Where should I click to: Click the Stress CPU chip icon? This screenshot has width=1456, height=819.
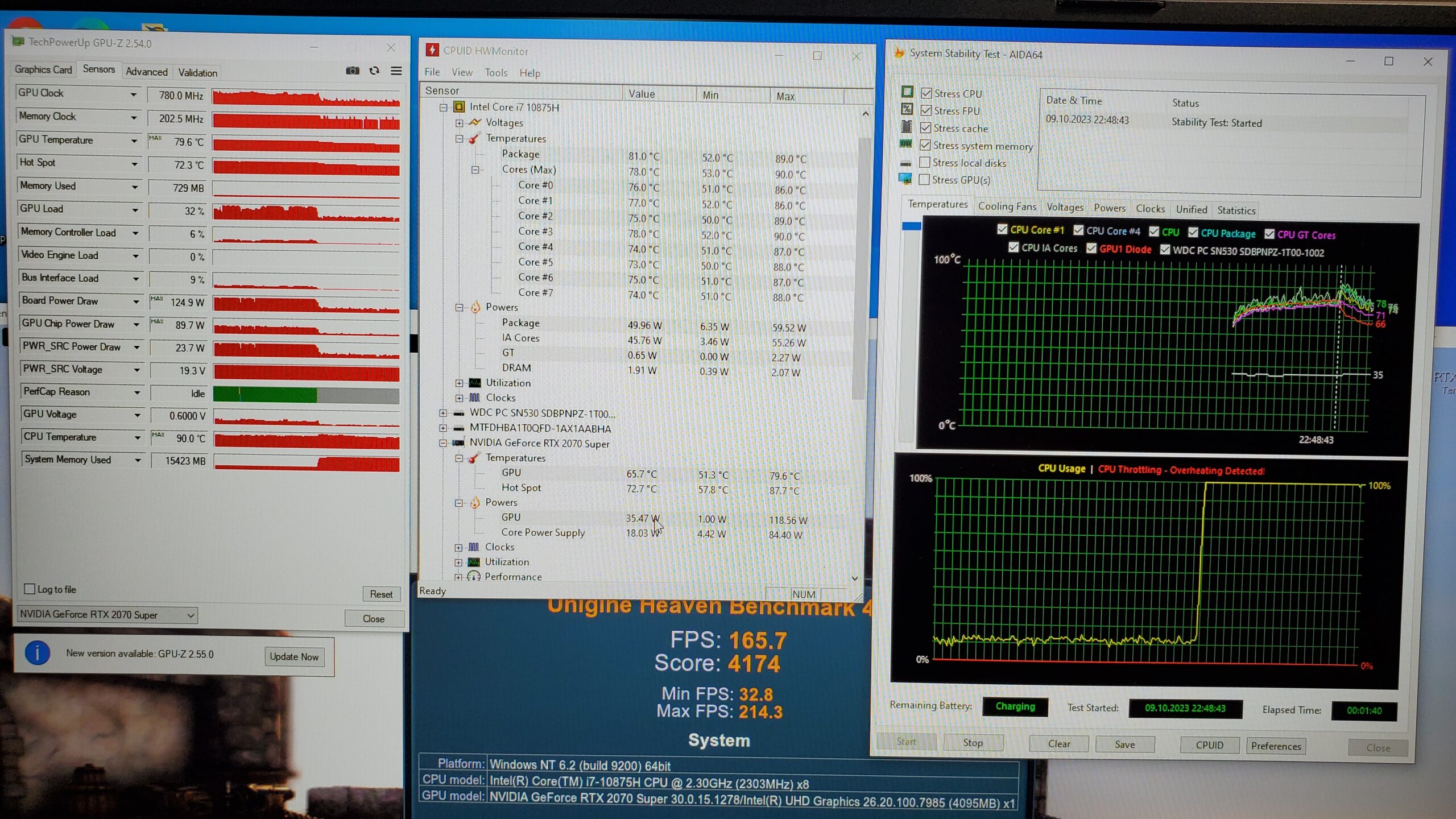tap(907, 92)
